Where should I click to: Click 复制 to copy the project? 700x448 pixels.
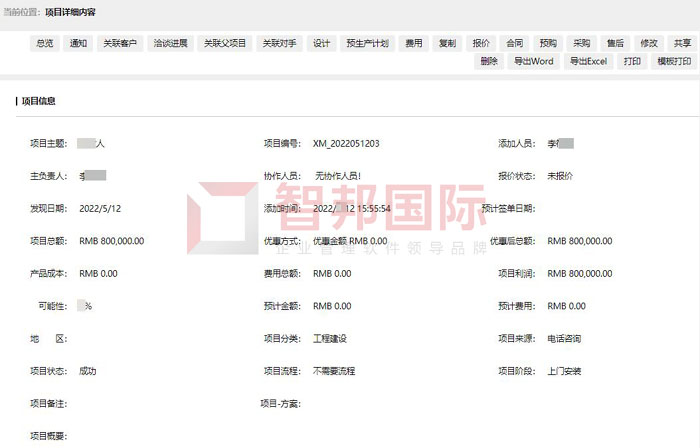tap(447, 44)
